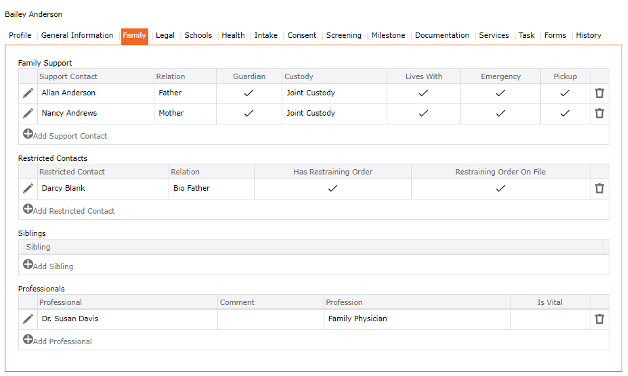Switch to the Health tab
The image size is (628, 376).
(233, 35)
